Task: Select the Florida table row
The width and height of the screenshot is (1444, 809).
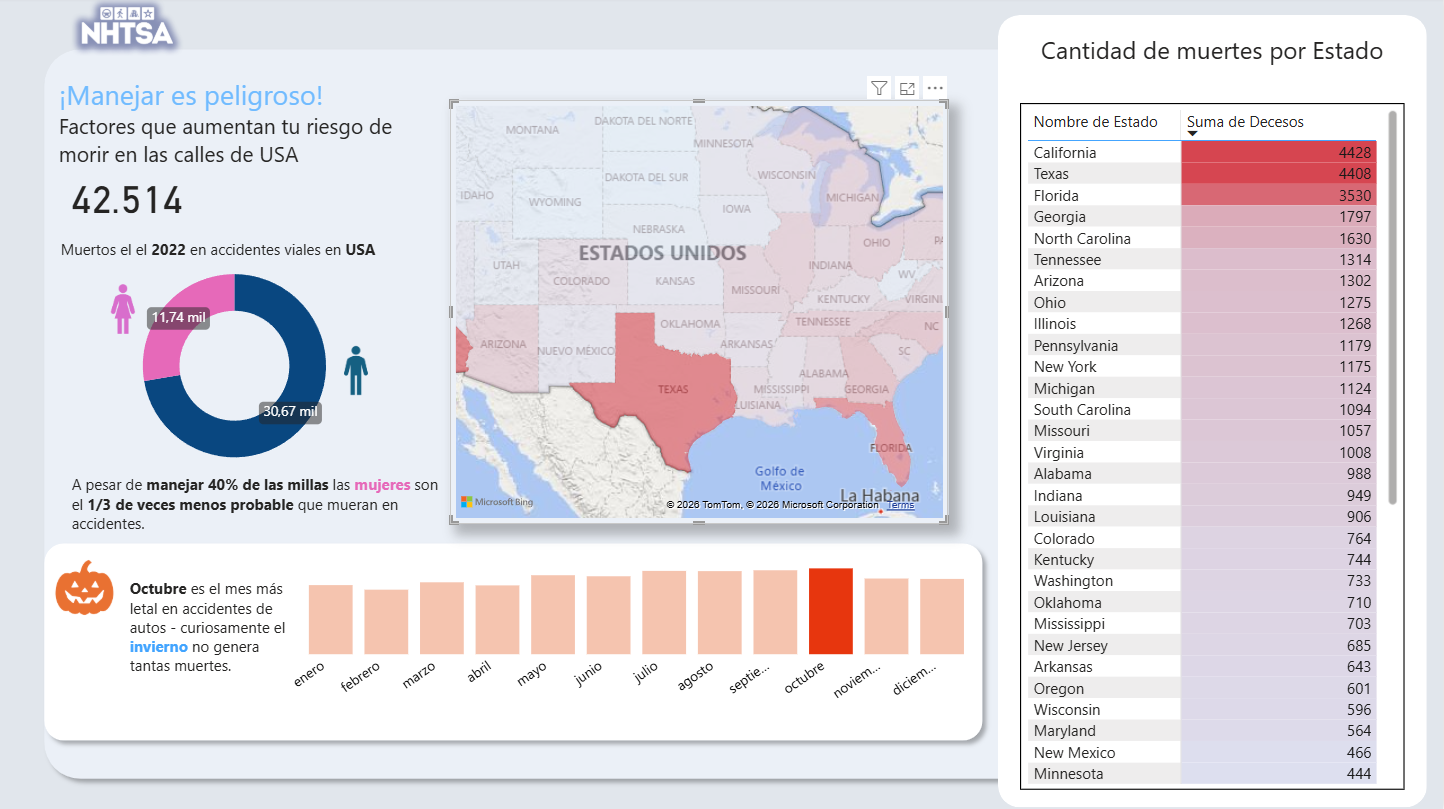Action: tap(1203, 195)
